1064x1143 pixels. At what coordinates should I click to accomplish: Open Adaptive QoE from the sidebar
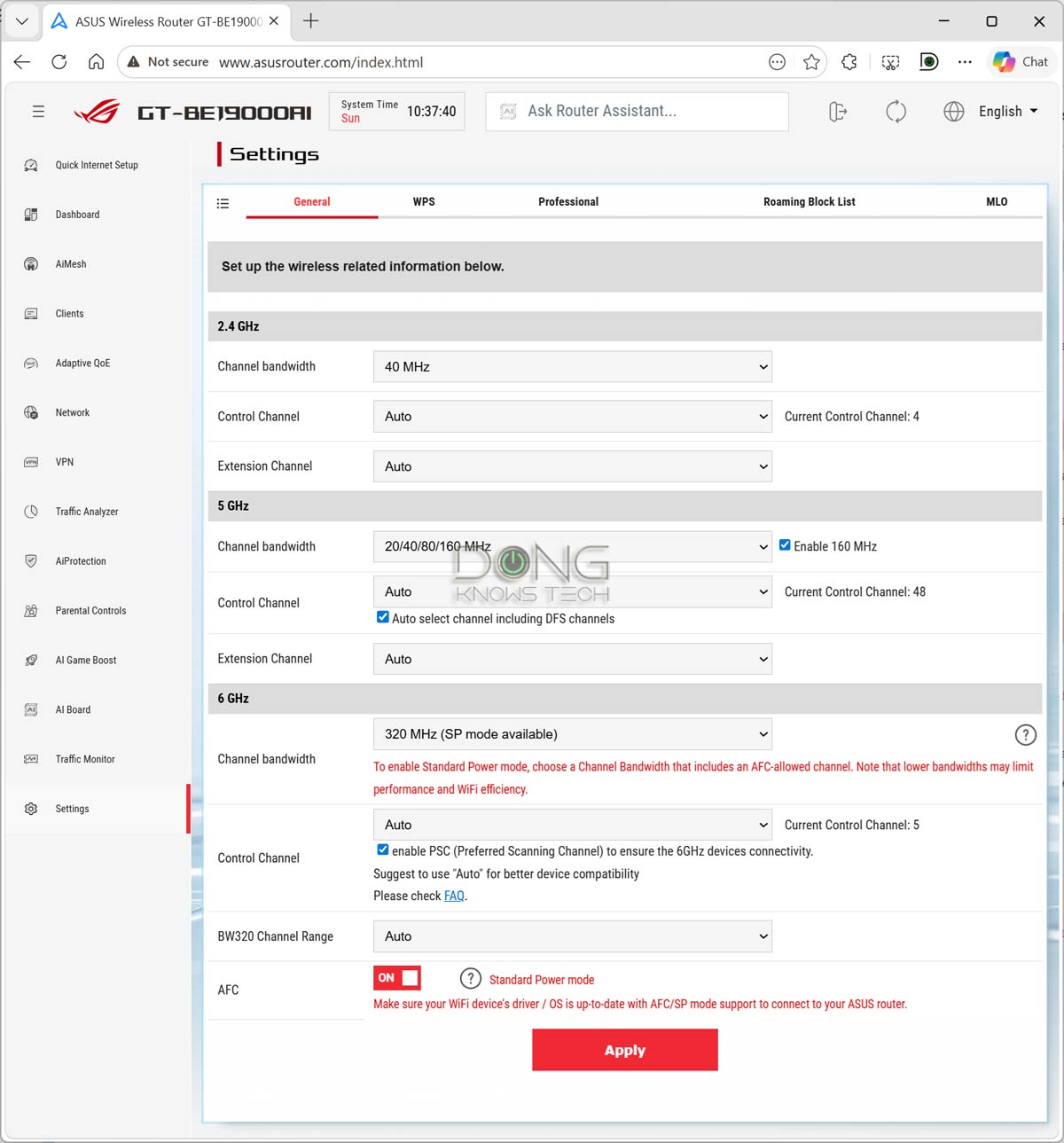pyautogui.click(x=31, y=363)
